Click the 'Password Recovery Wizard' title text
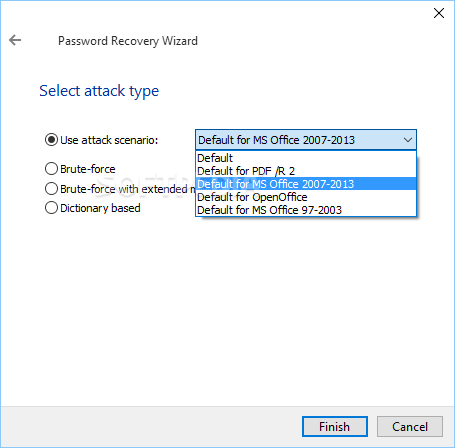The width and height of the screenshot is (455, 448). pos(128,41)
